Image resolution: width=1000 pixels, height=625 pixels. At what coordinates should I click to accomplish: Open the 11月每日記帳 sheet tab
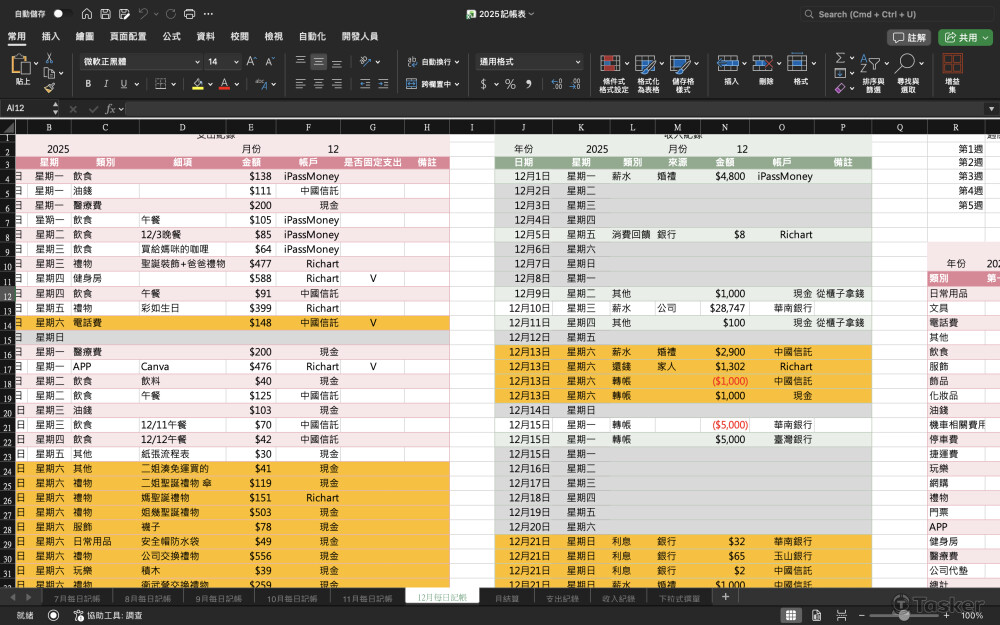click(x=364, y=598)
